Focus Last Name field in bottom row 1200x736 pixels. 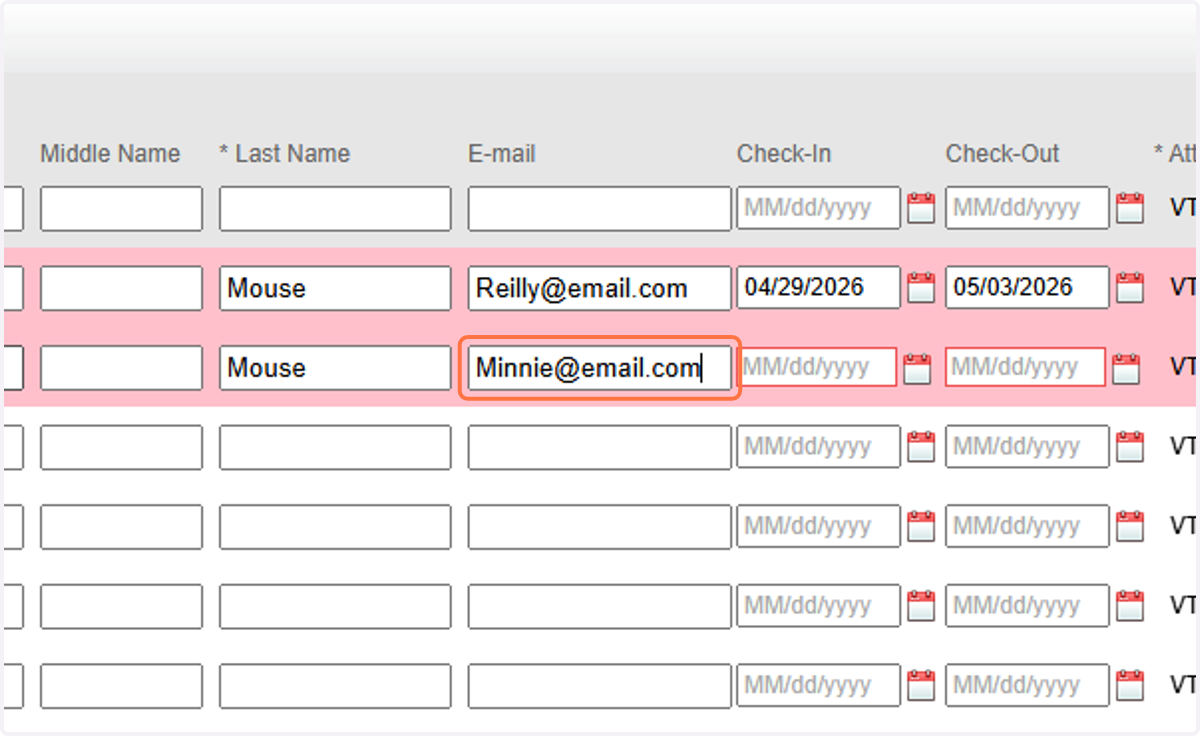335,686
